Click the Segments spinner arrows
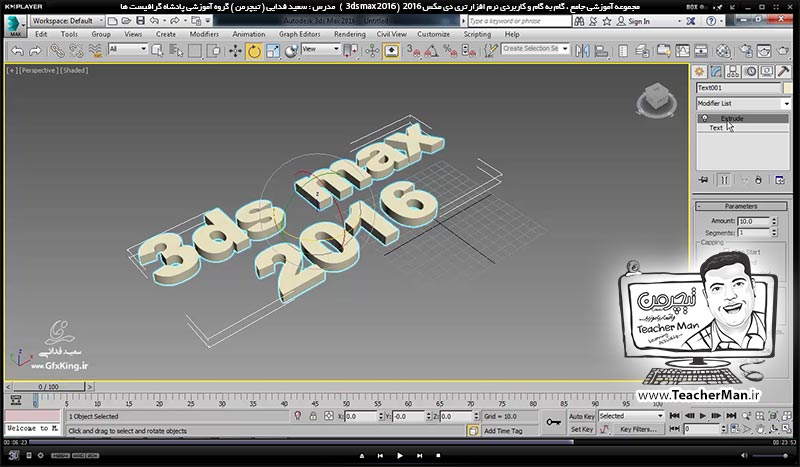The width and height of the screenshot is (800, 467). pyautogui.click(x=774, y=233)
